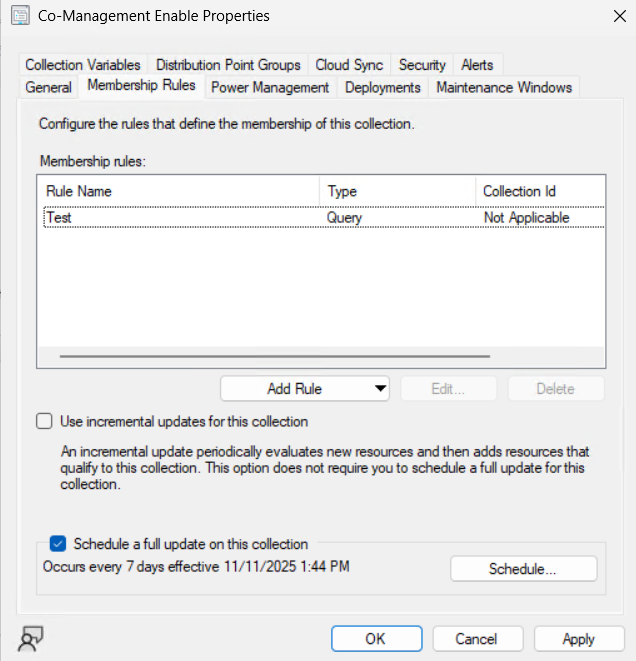Enable incremental updates for this collection
The width and height of the screenshot is (636, 661).
pos(44,421)
